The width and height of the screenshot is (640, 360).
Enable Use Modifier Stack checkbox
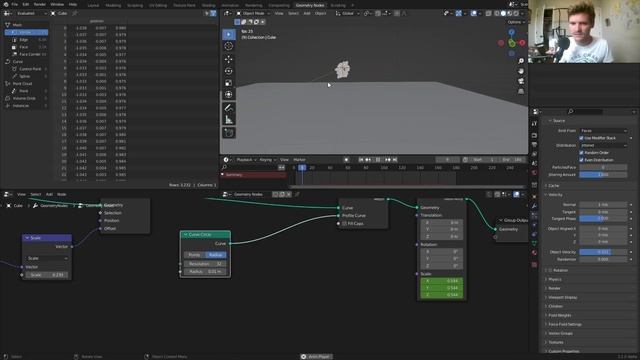(x=582, y=138)
